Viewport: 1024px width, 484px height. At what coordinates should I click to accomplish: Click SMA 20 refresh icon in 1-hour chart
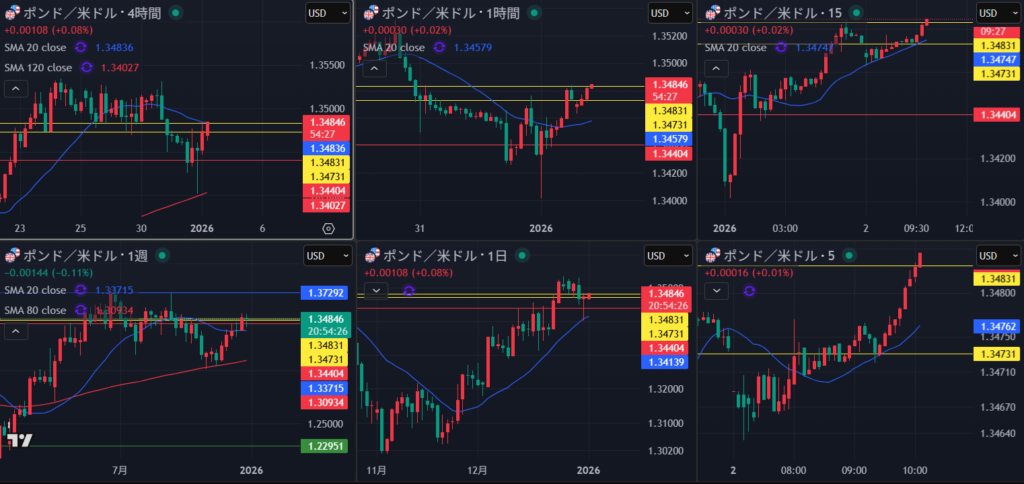(x=440, y=47)
